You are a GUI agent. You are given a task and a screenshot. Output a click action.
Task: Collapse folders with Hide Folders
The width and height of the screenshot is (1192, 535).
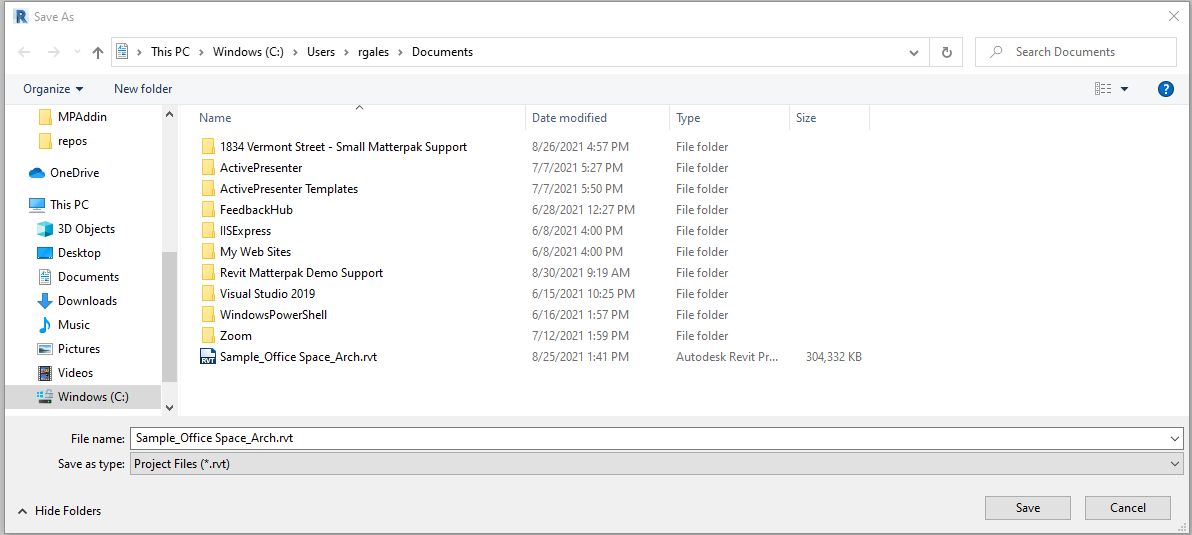59,511
